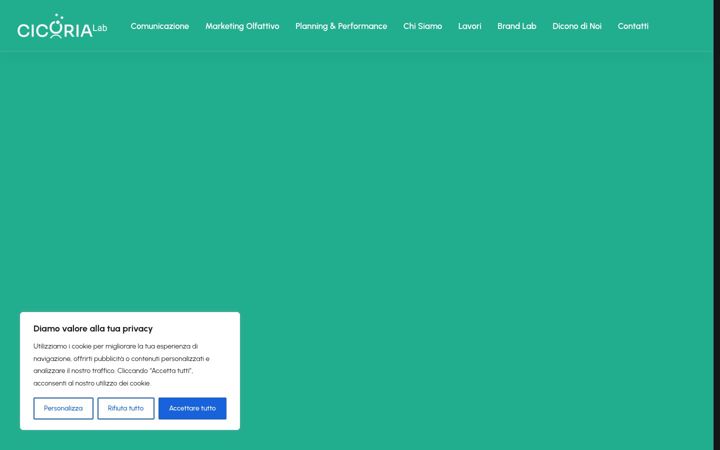The height and width of the screenshot is (450, 720).
Task: Click the Cicoria Lab logo
Action: pyautogui.click(x=62, y=26)
